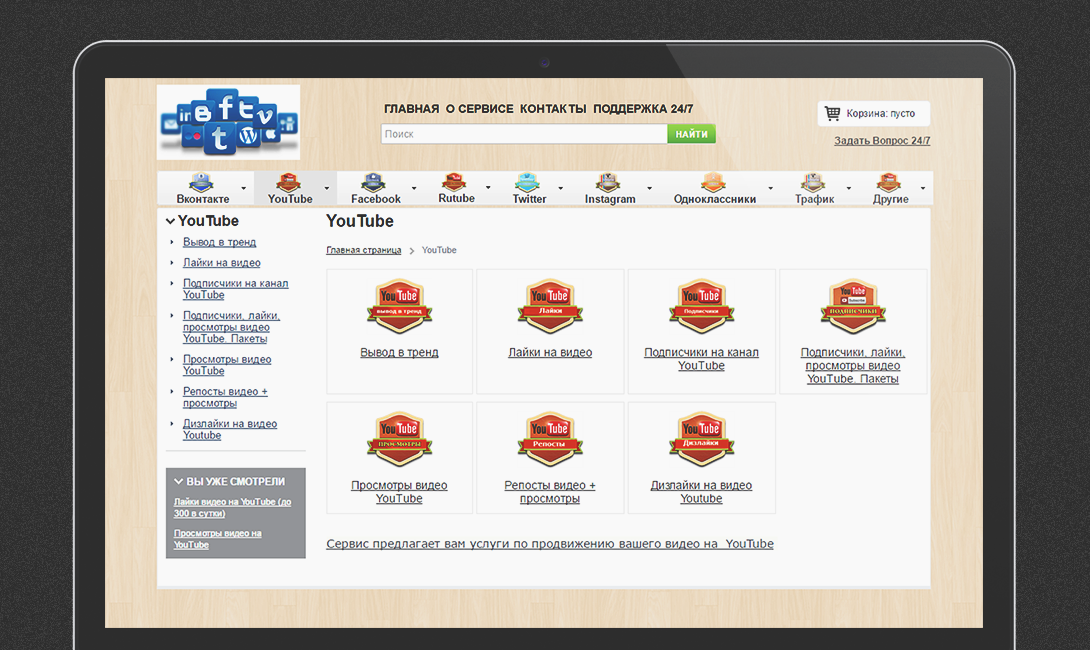This screenshot has width=1090, height=650.
Task: Open Подписчики, лайки, просмотры Пакеты card link
Action: (853, 366)
